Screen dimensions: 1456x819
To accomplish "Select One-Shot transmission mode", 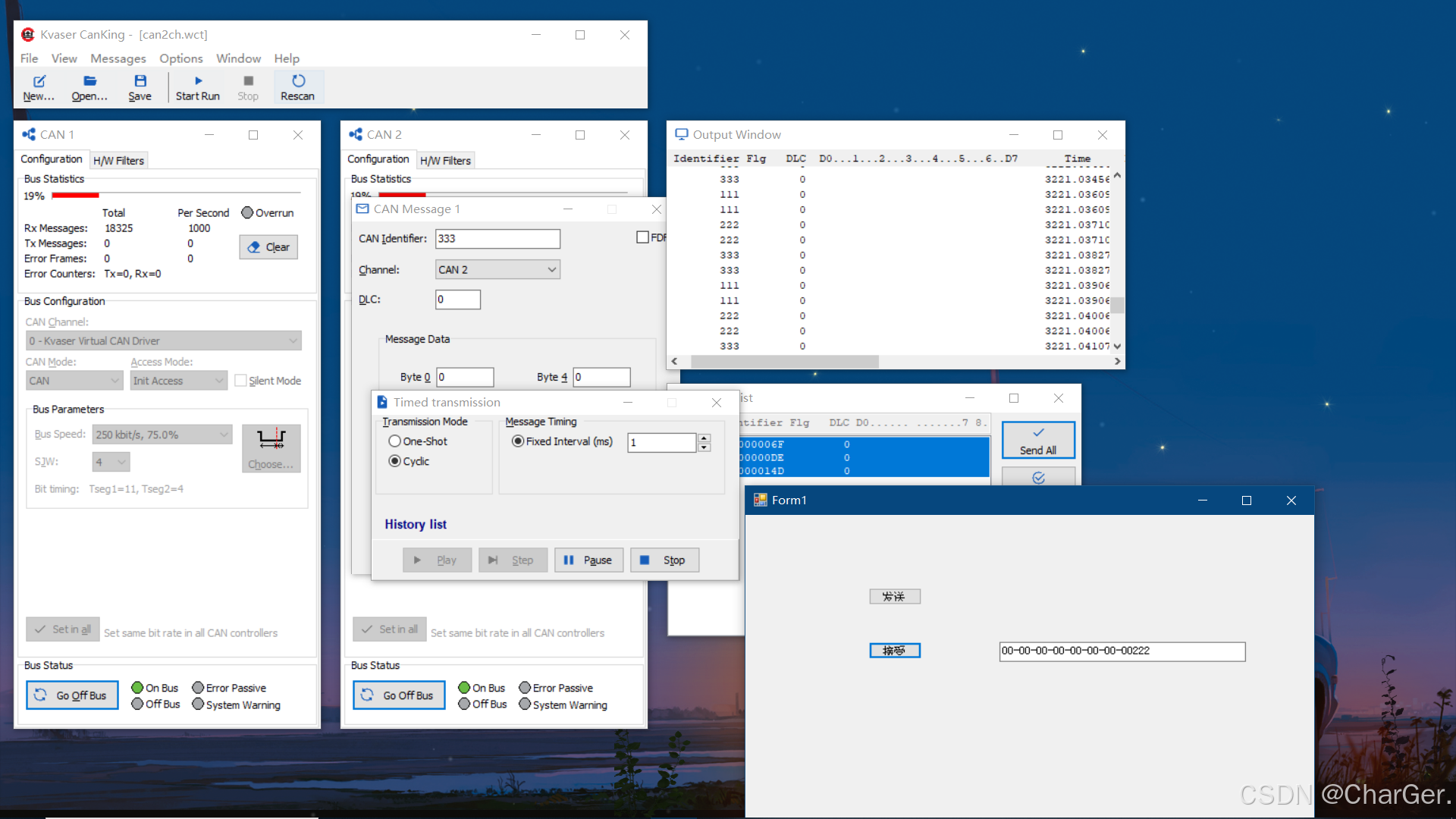I will 394,441.
